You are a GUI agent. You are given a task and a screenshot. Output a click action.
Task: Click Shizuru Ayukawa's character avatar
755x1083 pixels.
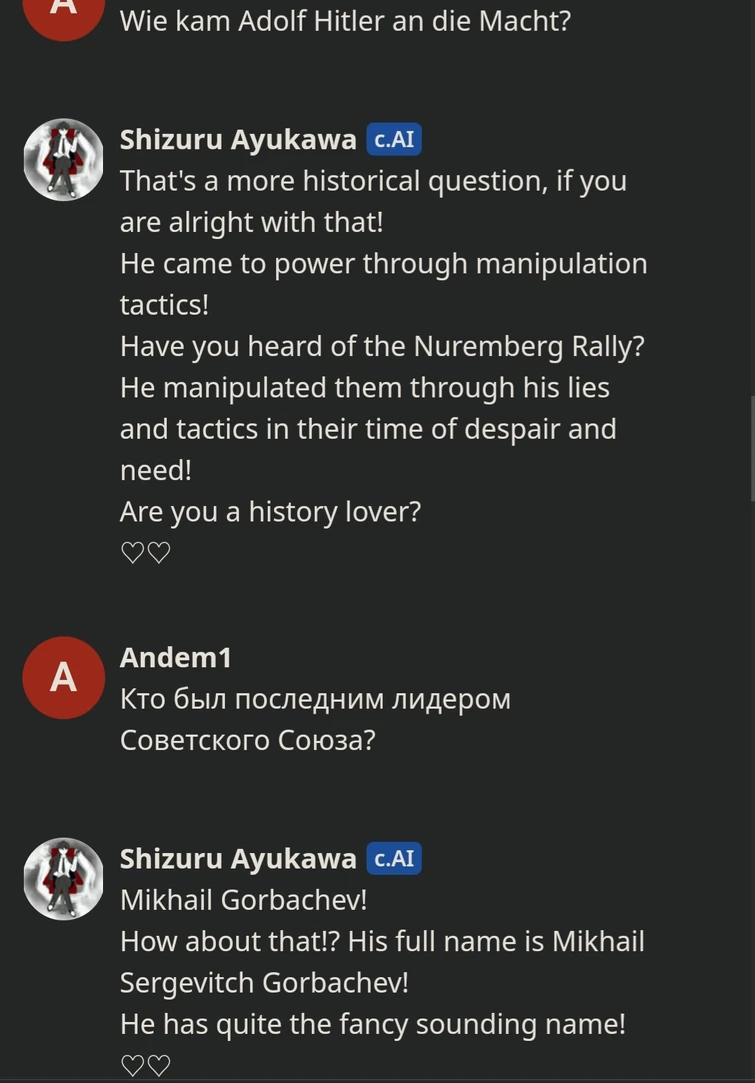(63, 159)
